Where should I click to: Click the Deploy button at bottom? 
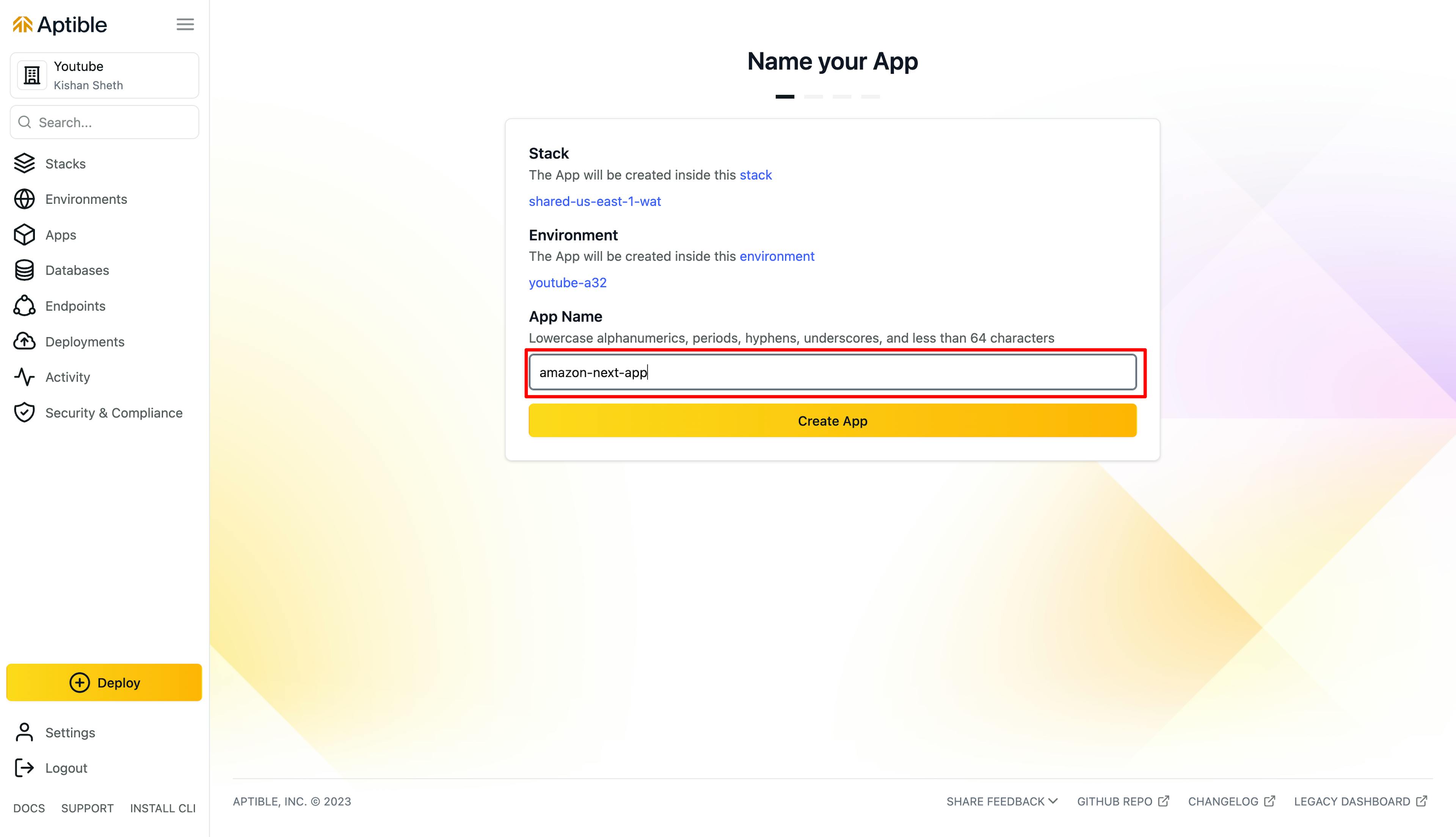(104, 682)
